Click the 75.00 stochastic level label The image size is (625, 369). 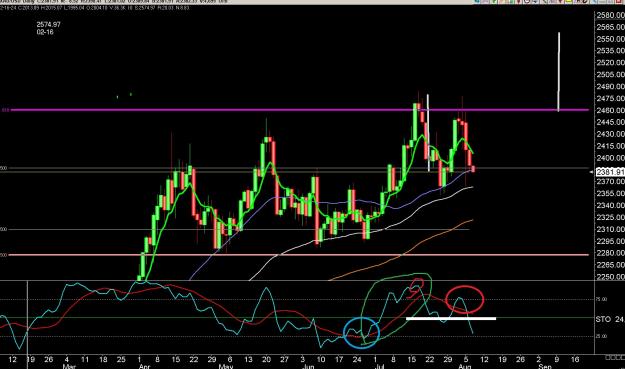click(x=602, y=299)
